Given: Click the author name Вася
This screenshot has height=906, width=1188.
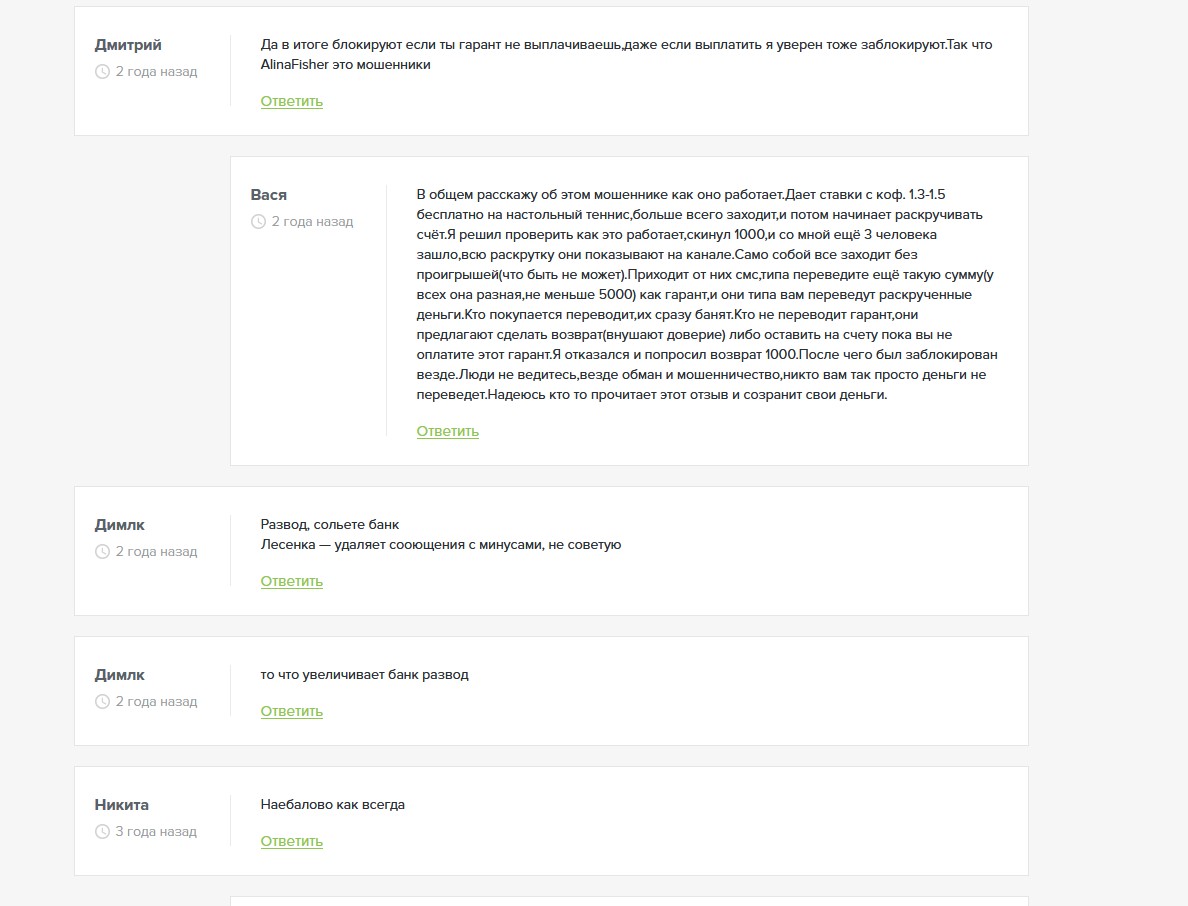Looking at the screenshot, I should [x=268, y=195].
